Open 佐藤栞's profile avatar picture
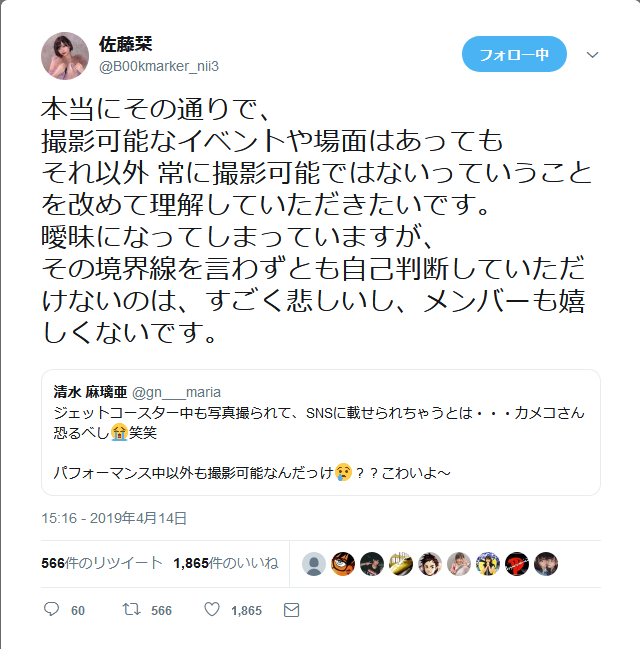640x649 pixels. click(x=65, y=56)
